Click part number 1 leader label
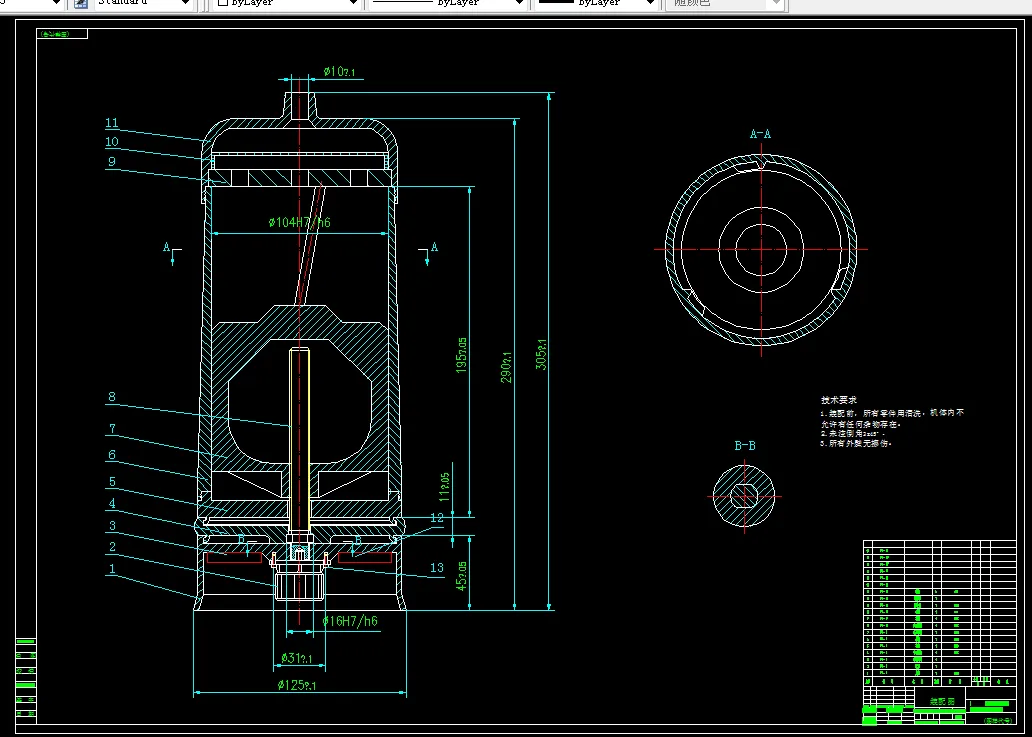1032x737 pixels. click(112, 569)
